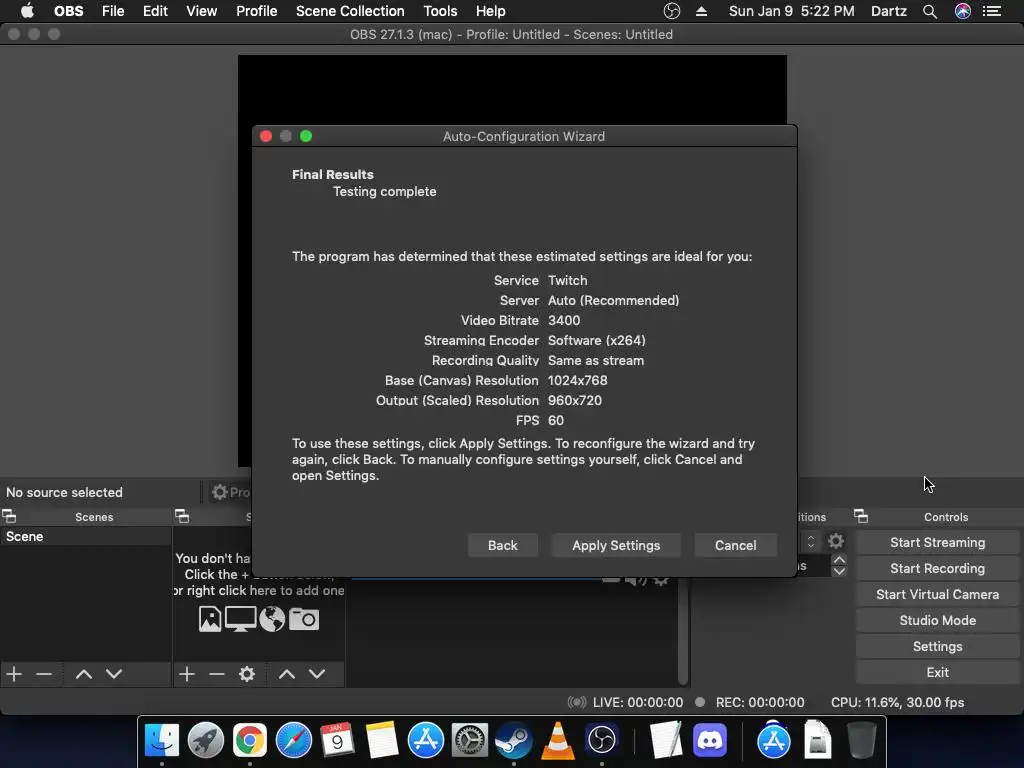
Task: Enable Studio Mode
Action: click(x=937, y=621)
